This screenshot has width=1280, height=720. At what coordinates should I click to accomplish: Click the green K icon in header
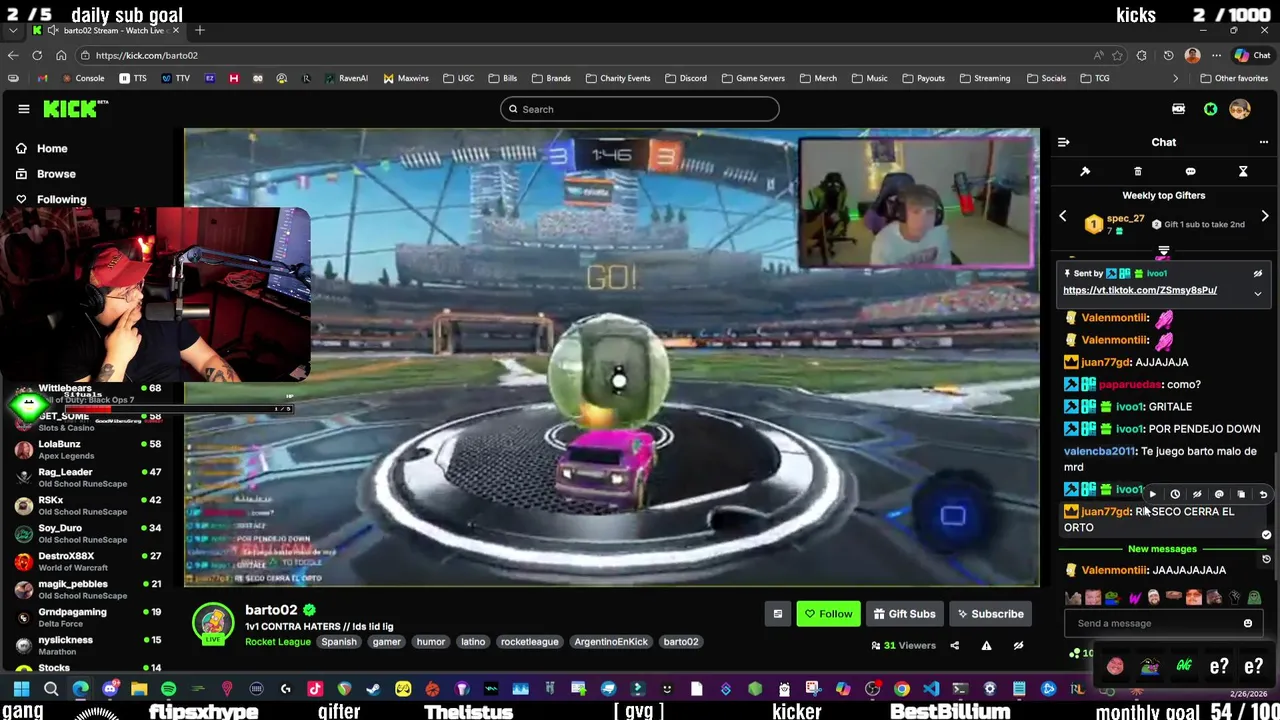click(1210, 109)
